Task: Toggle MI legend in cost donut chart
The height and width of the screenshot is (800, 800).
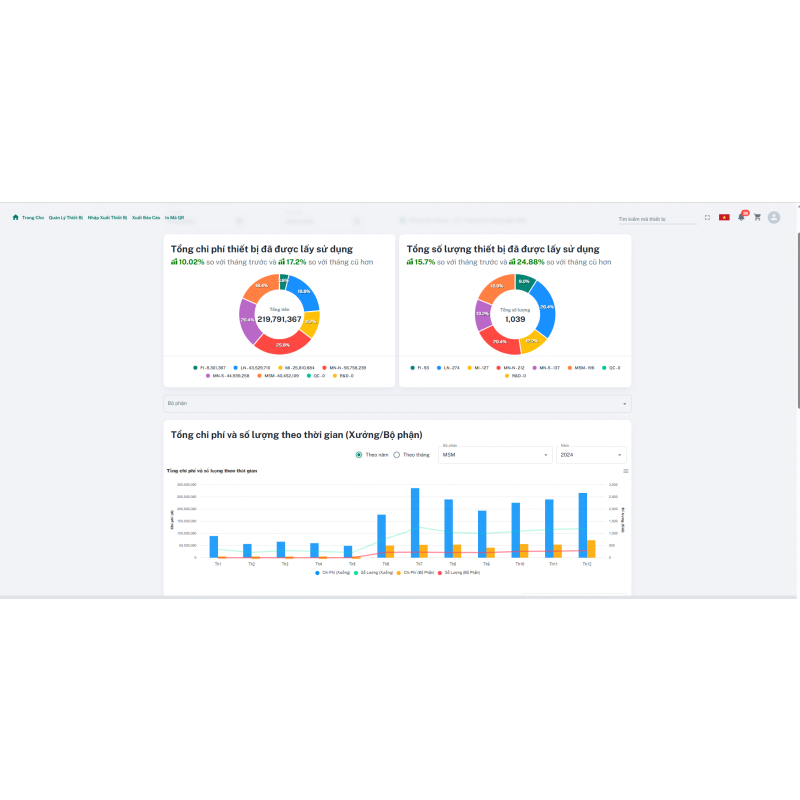Action: coord(296,368)
